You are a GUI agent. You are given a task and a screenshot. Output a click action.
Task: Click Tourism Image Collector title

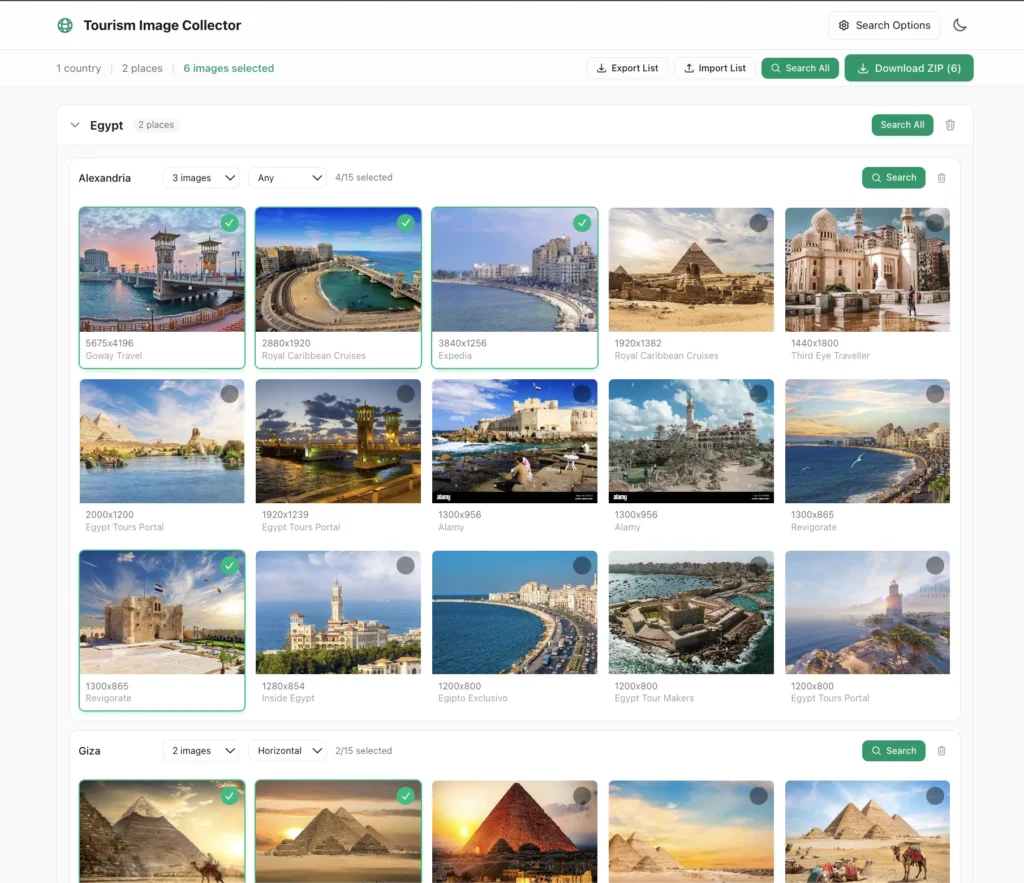[x=162, y=25]
